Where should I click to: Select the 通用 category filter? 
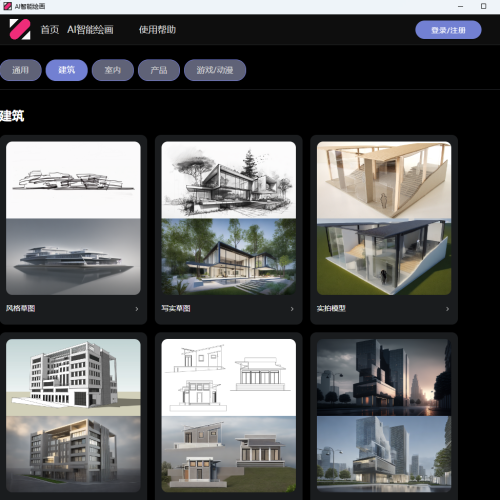pyautogui.click(x=20, y=70)
